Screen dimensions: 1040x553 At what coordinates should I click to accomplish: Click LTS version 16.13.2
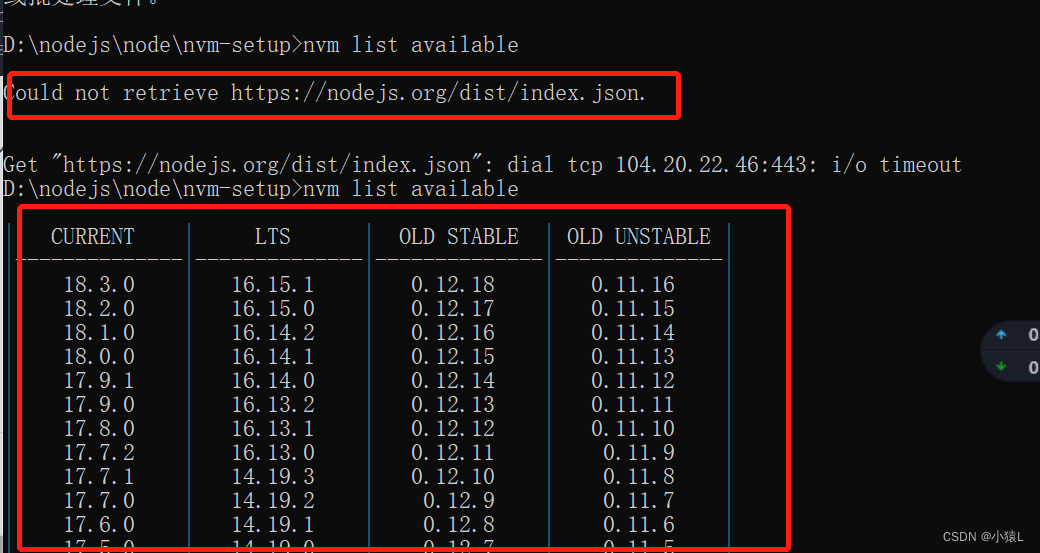[273, 404]
